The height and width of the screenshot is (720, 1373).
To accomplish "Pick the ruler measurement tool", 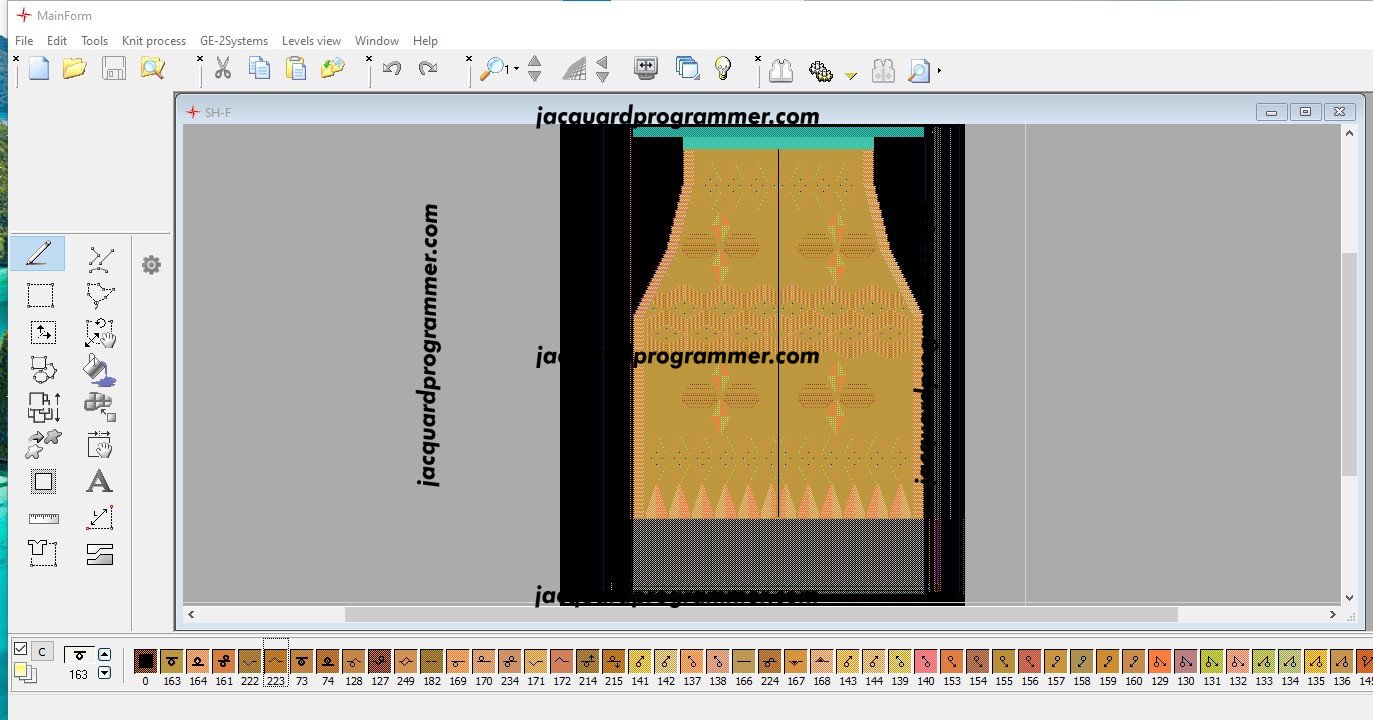I will click(x=43, y=518).
